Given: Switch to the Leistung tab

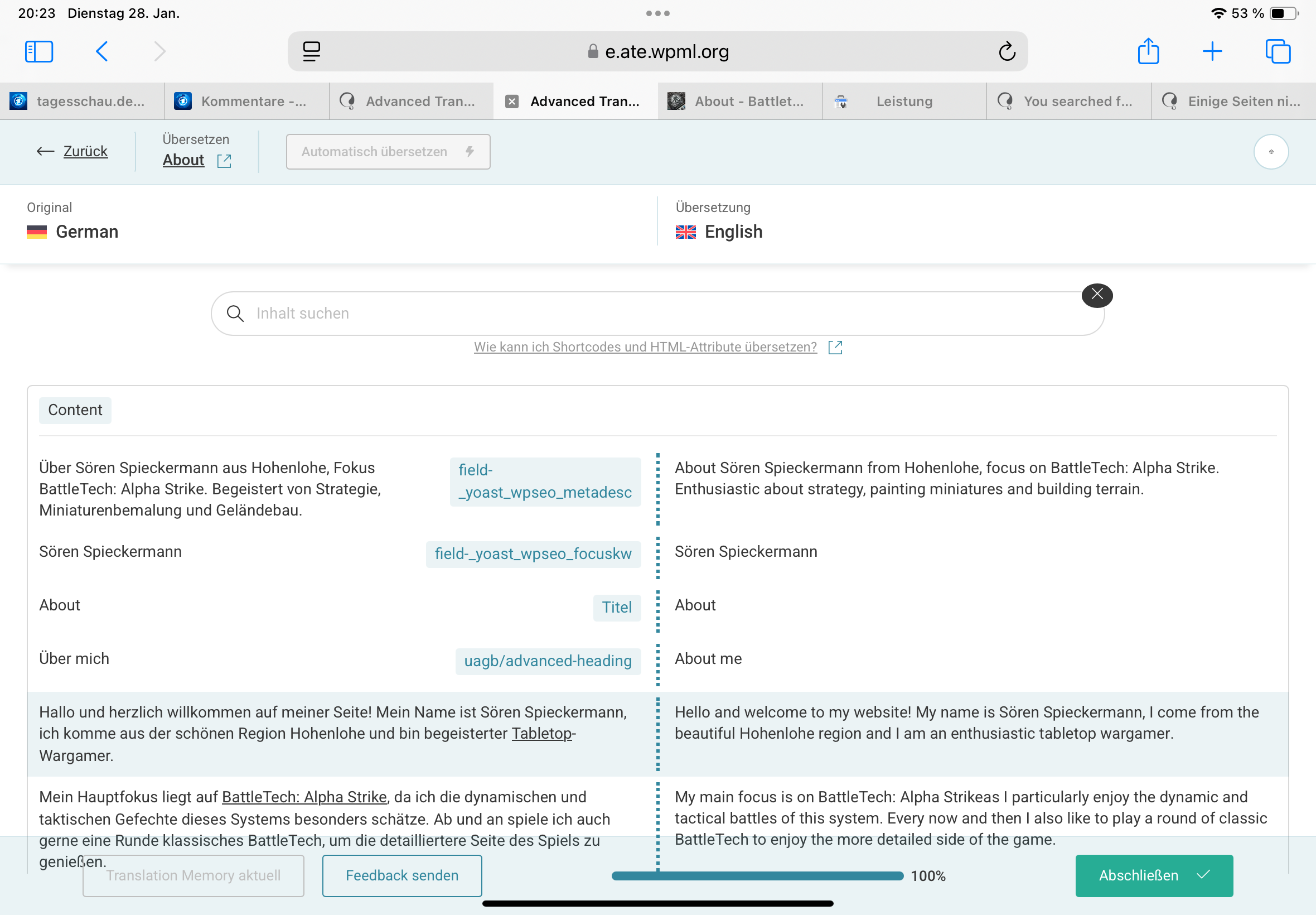Looking at the screenshot, I should tap(903, 102).
